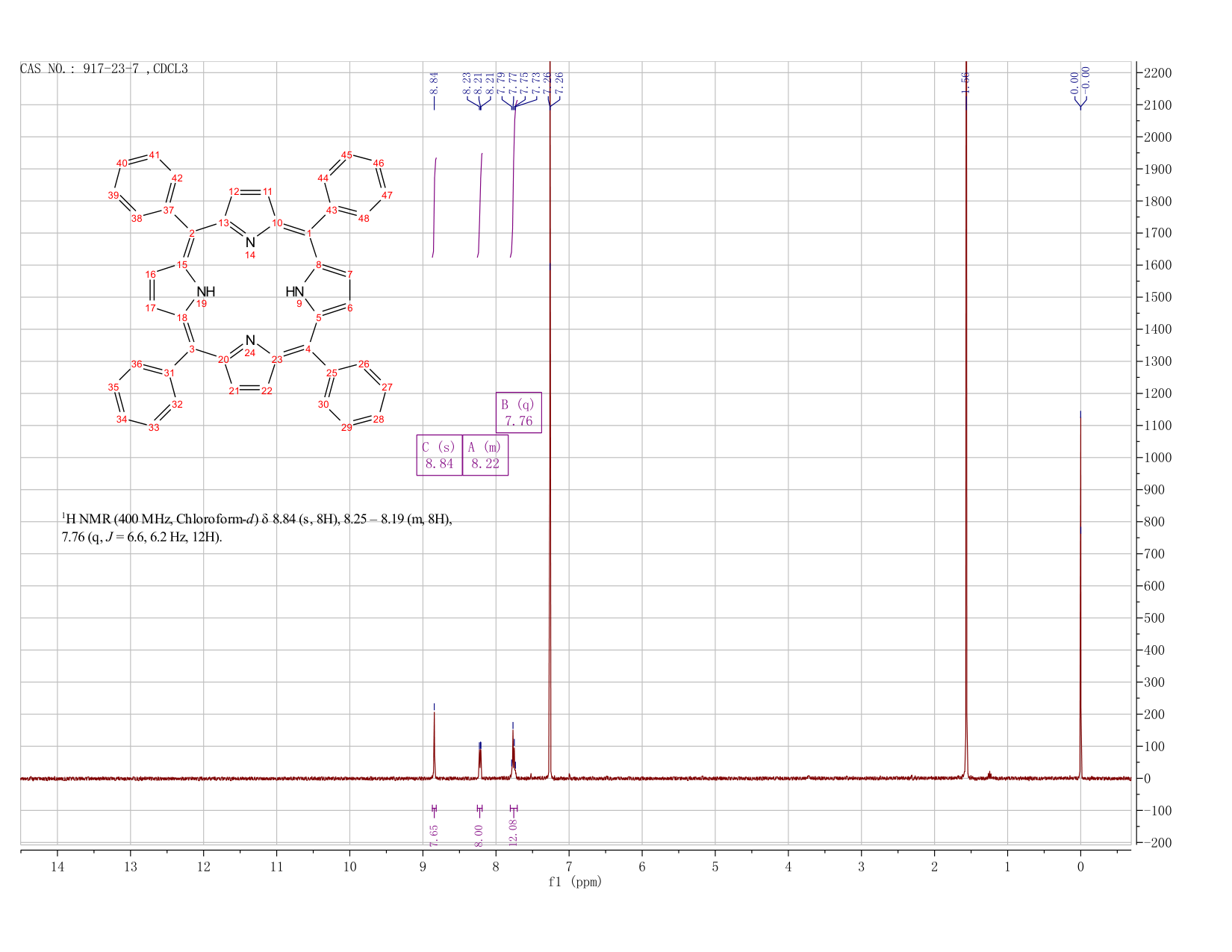1232x952 pixels.
Task: Click y-axis tick label 1000
Action: (1157, 458)
